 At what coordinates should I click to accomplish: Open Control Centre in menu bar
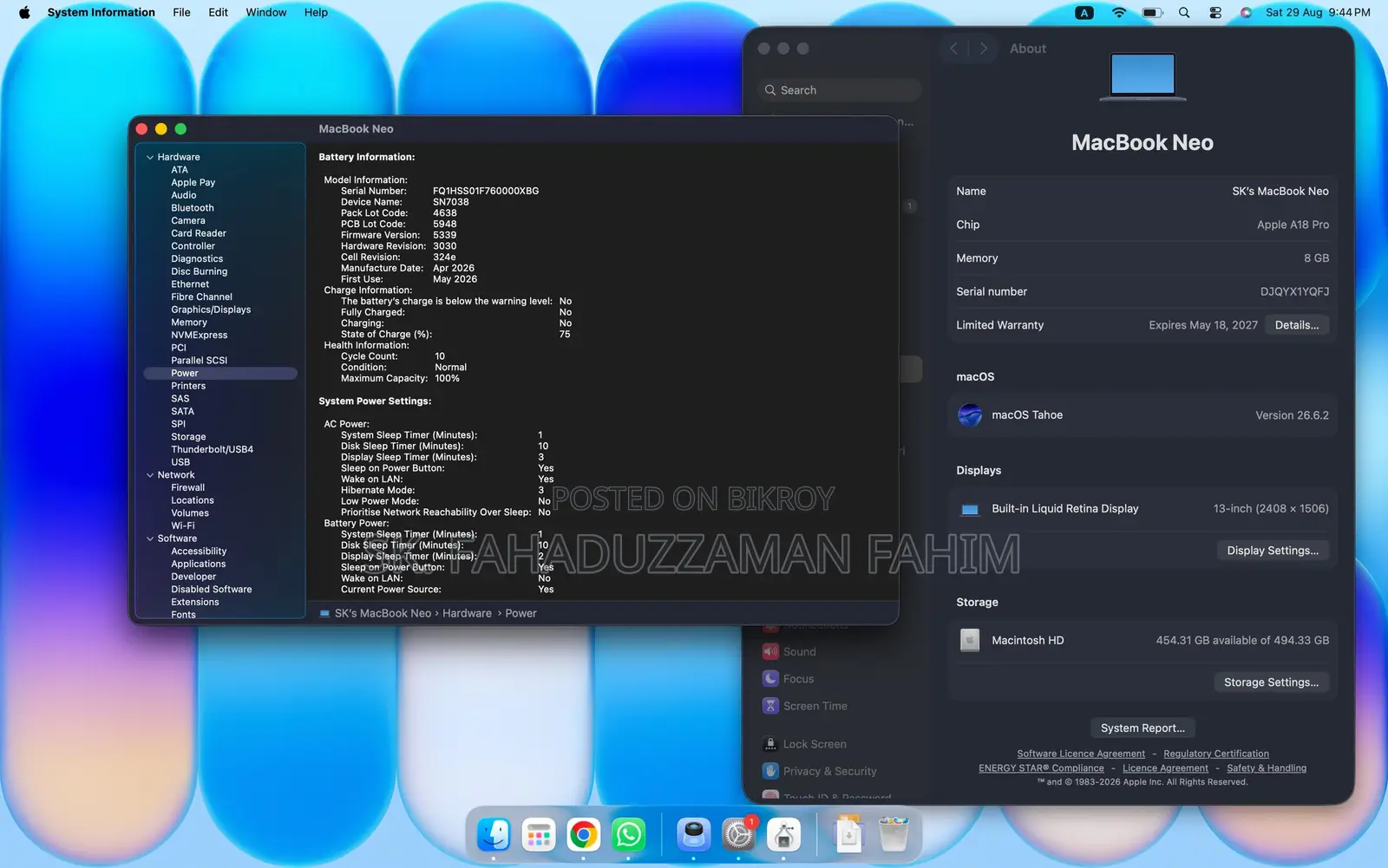click(1215, 12)
